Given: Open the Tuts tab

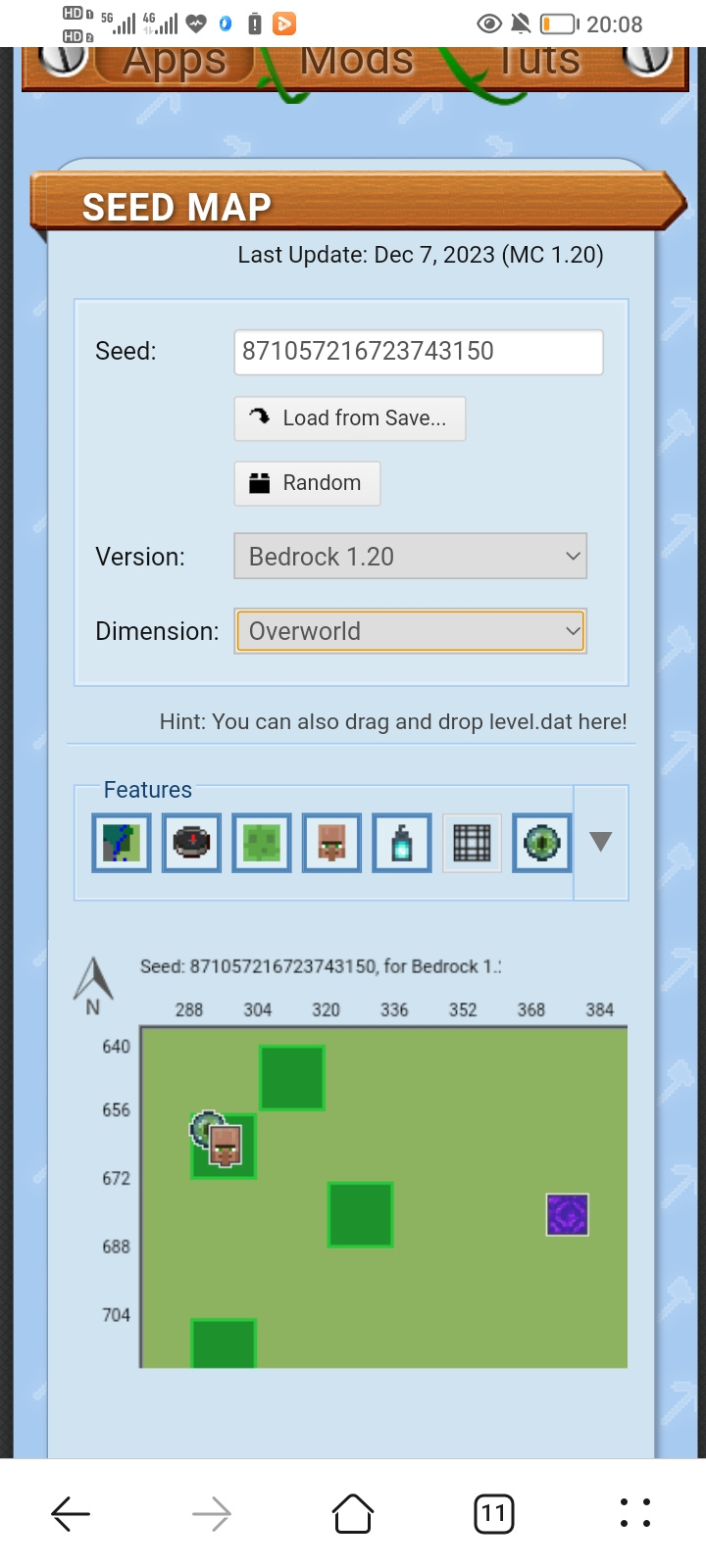Looking at the screenshot, I should coord(539,61).
